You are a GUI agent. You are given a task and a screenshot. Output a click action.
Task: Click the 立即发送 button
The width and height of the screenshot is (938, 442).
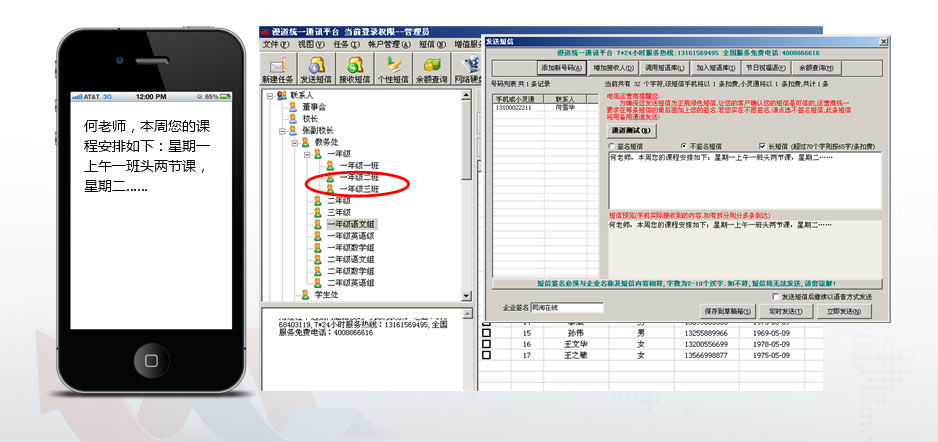(x=848, y=311)
